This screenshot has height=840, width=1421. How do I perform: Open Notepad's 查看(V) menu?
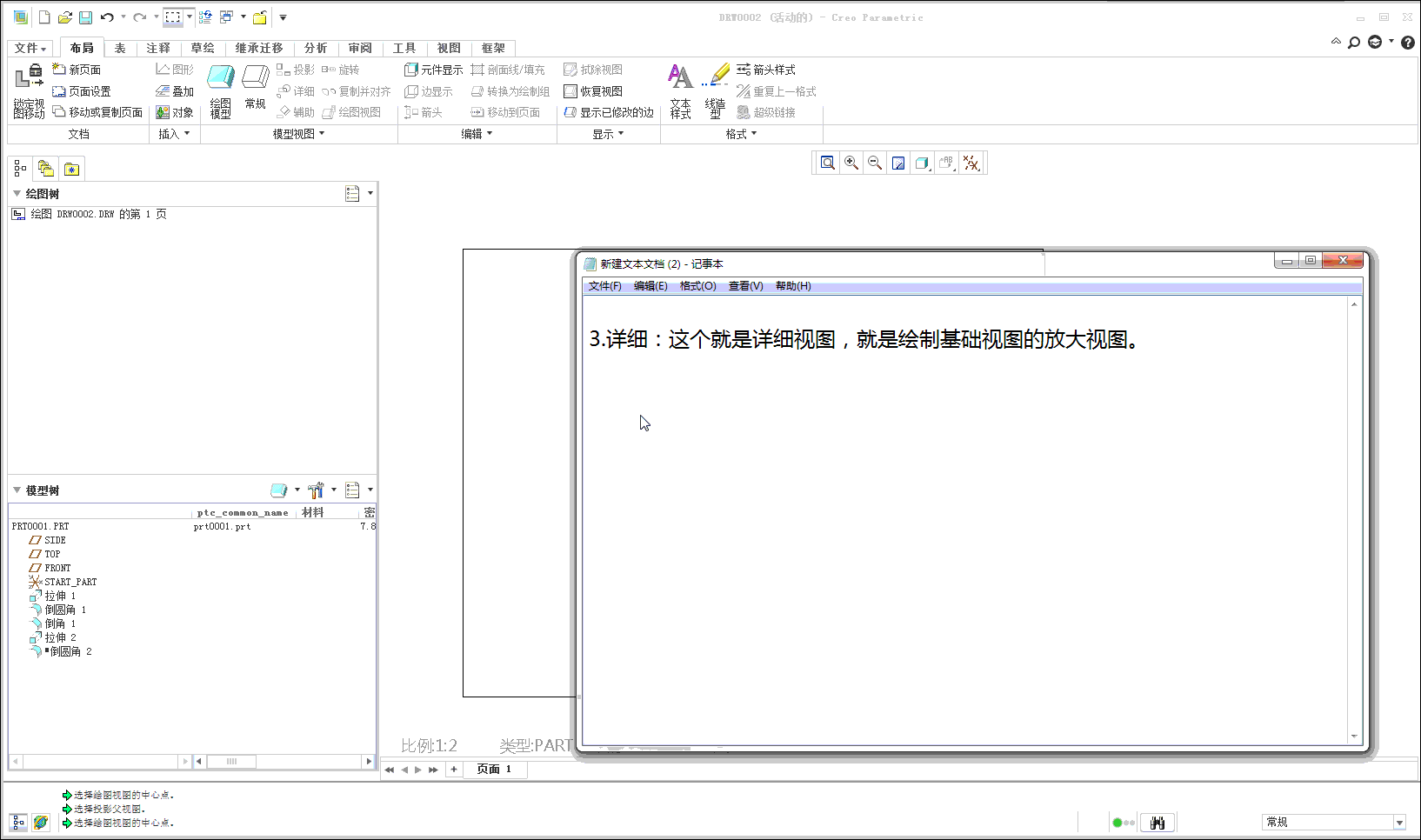pos(745,286)
